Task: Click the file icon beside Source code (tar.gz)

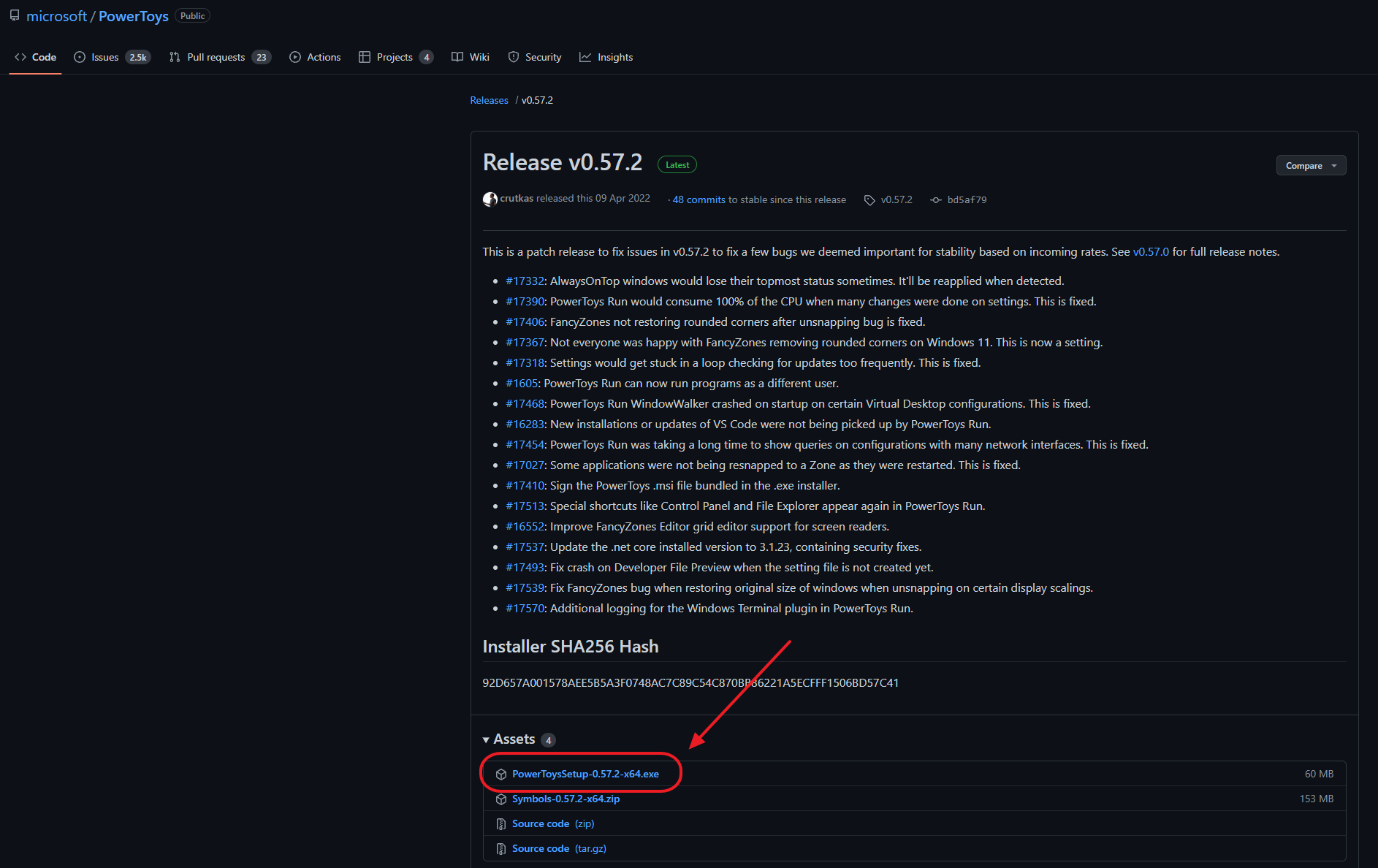Action: click(x=501, y=849)
